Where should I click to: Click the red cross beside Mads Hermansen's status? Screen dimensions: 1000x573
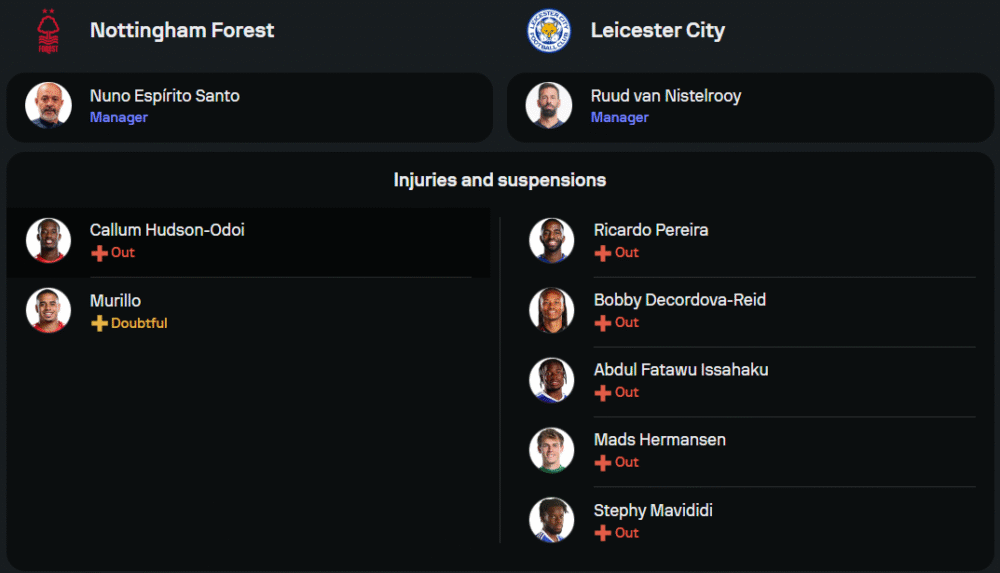[603, 463]
